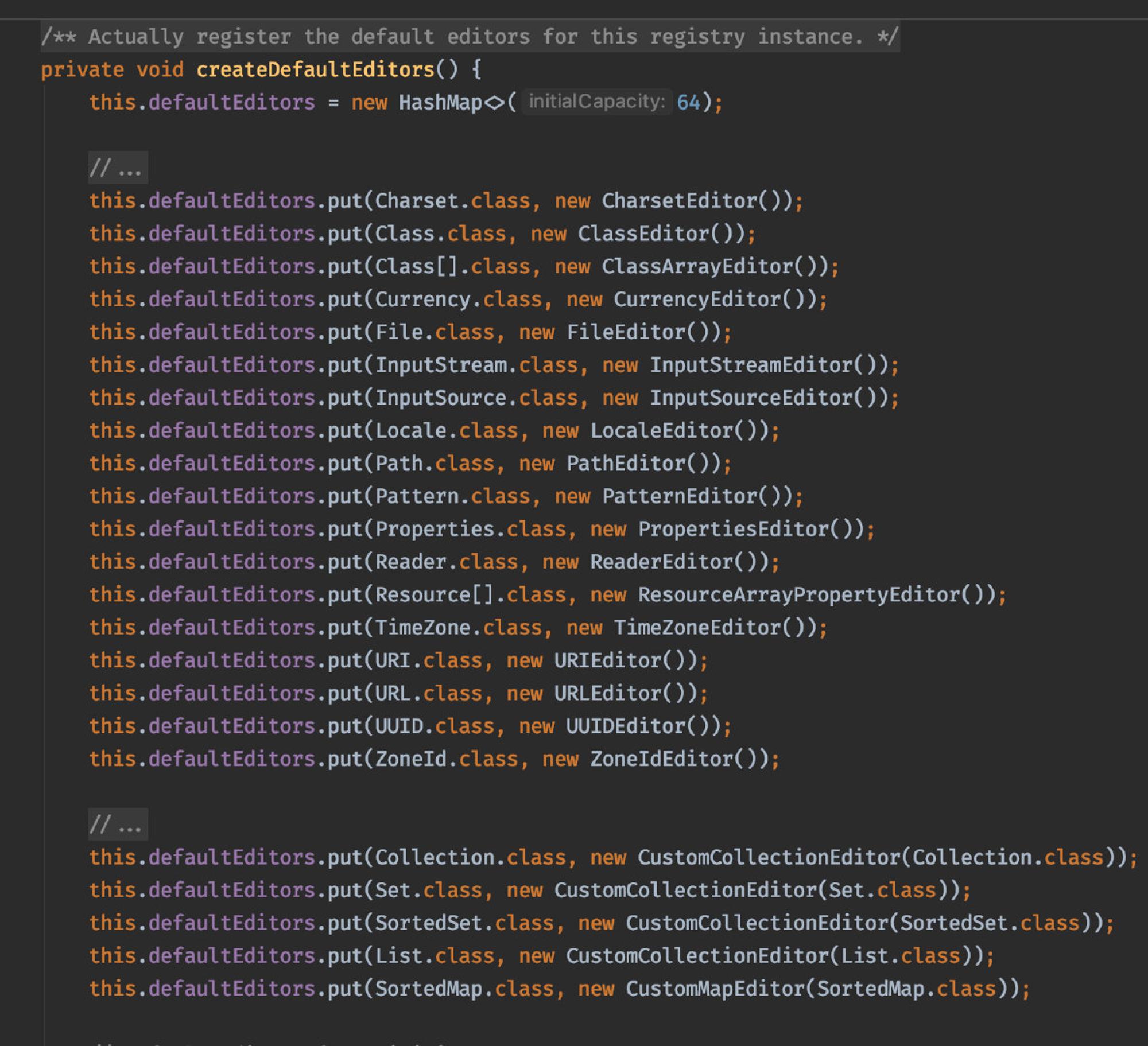Click ZoneIdEditor class reference
The image size is (1148, 1046).
tap(662, 759)
